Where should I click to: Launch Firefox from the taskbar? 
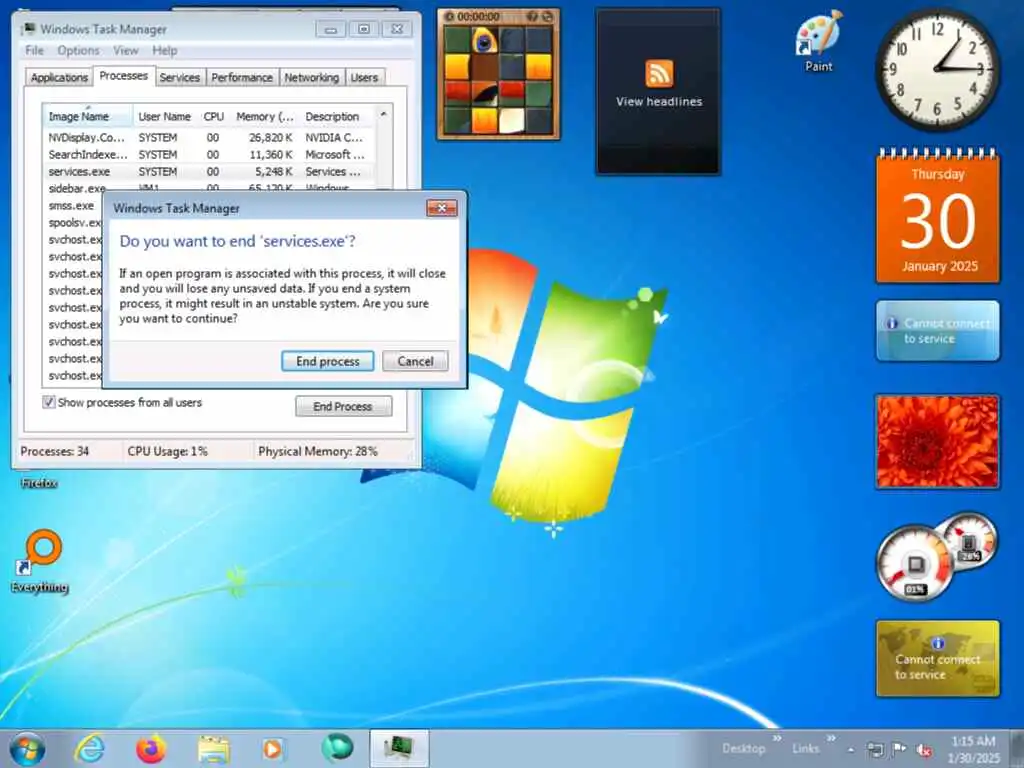click(x=150, y=748)
